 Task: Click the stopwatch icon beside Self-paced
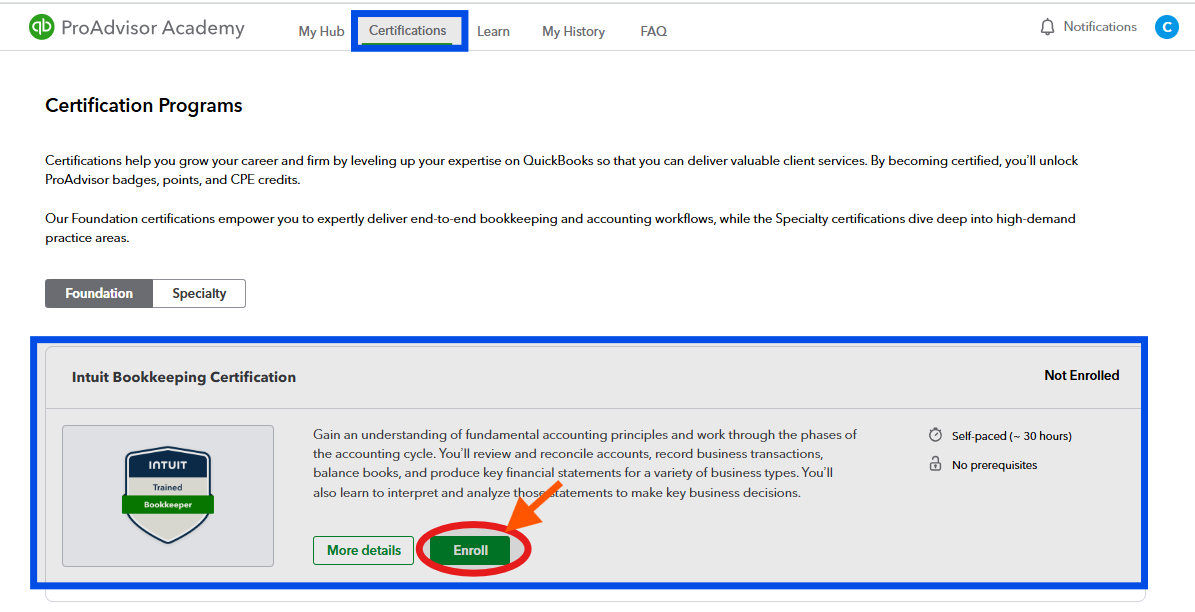935,435
